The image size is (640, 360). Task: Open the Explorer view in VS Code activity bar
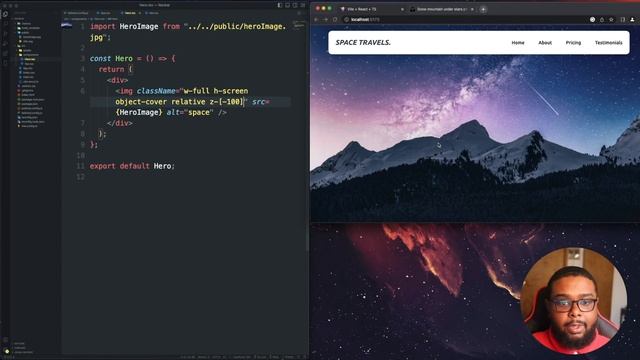pyautogui.click(x=5, y=14)
